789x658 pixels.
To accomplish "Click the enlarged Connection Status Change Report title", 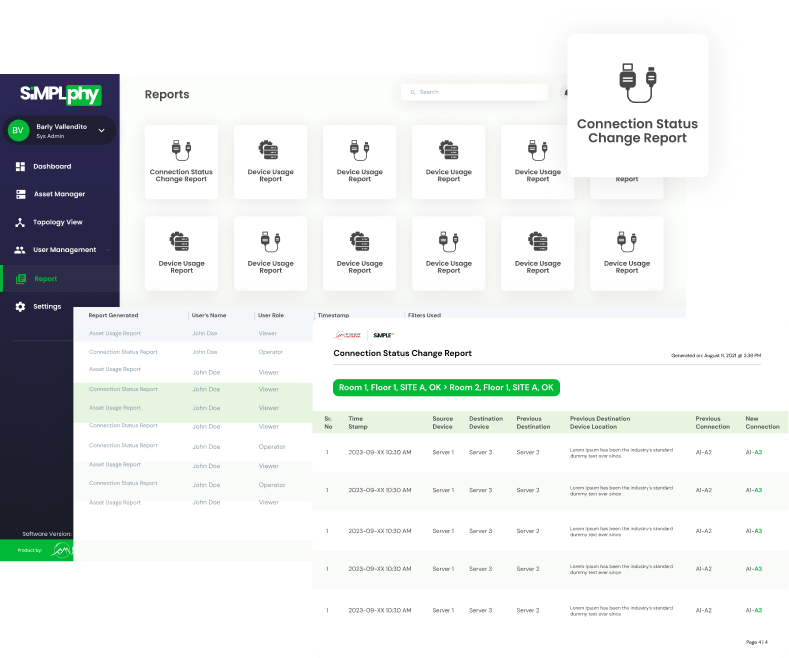I will pos(638,131).
